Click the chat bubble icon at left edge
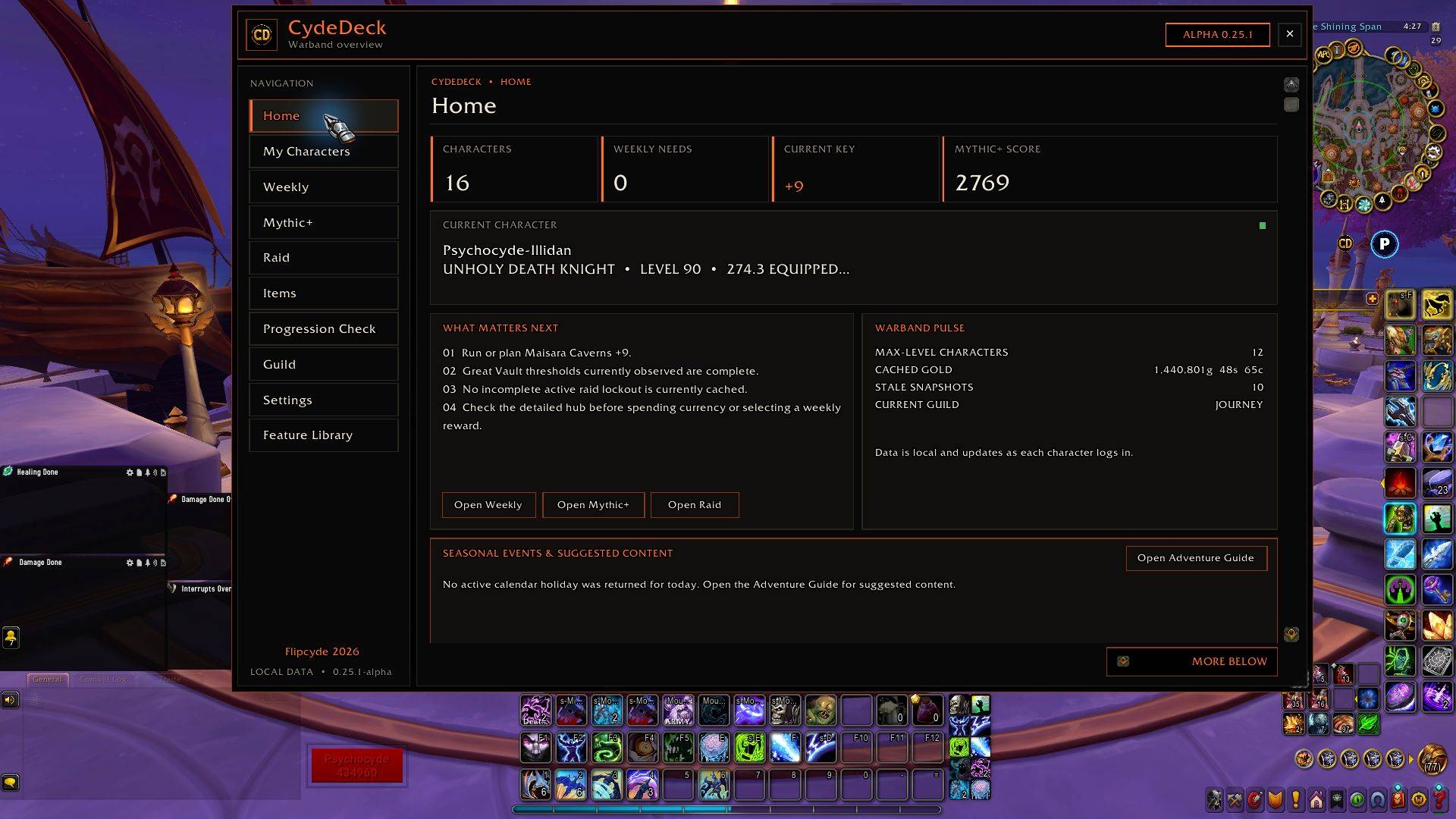The width and height of the screenshot is (1456, 819). click(x=10, y=782)
